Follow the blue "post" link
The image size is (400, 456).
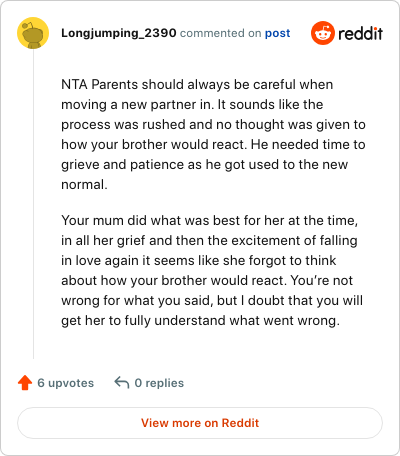tap(277, 33)
